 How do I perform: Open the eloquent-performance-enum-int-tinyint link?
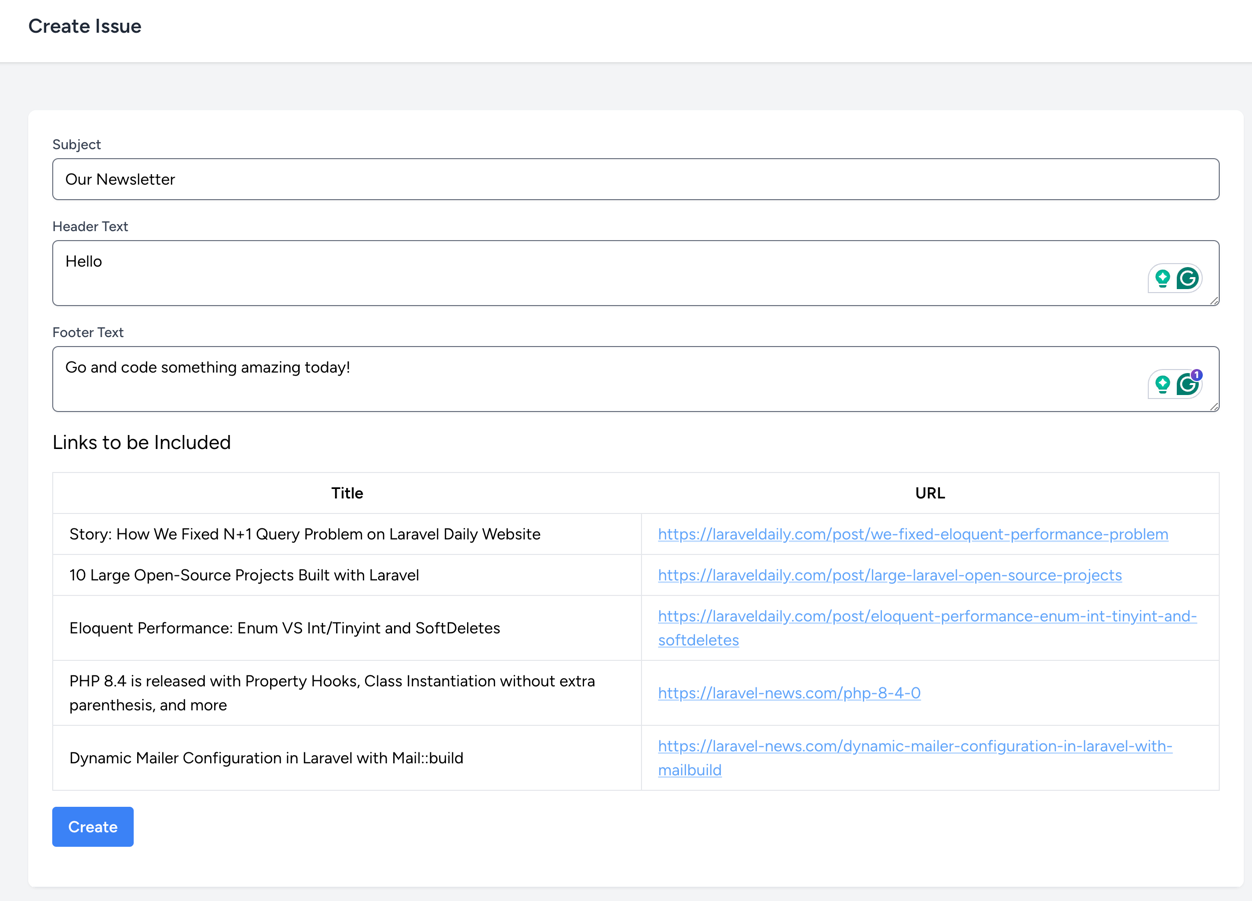click(x=927, y=628)
